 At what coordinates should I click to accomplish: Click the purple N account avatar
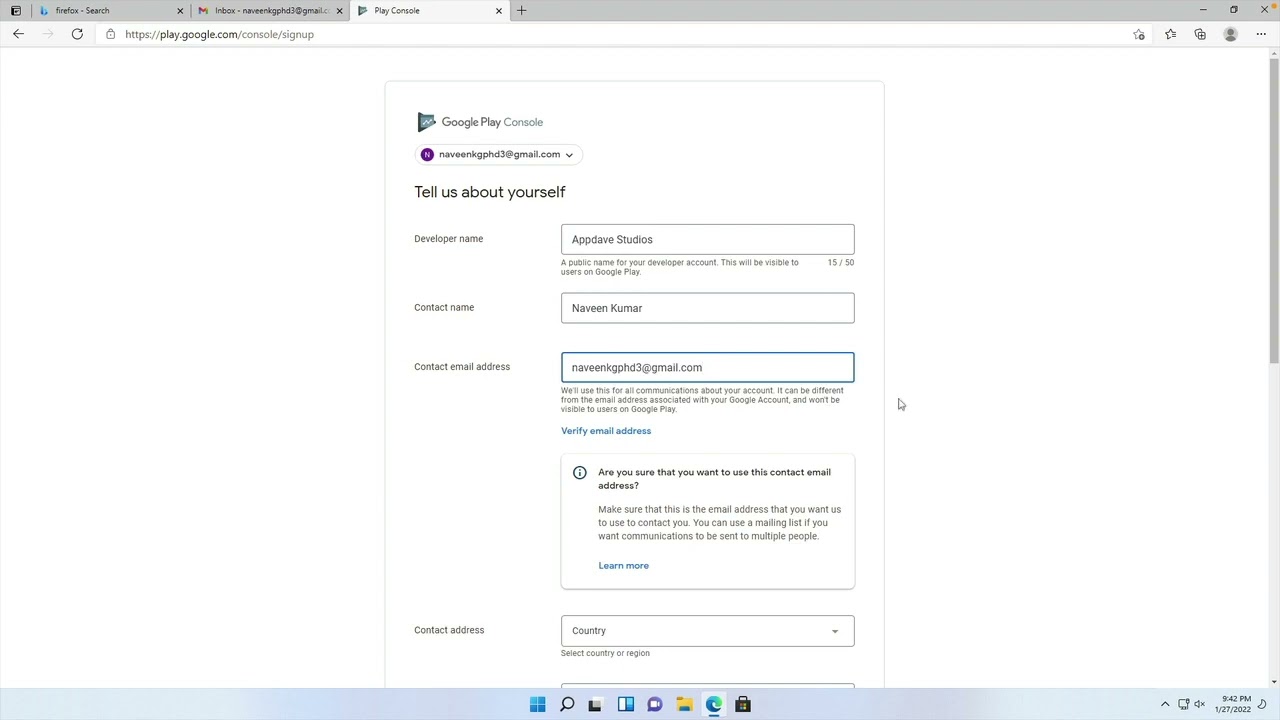click(x=427, y=154)
